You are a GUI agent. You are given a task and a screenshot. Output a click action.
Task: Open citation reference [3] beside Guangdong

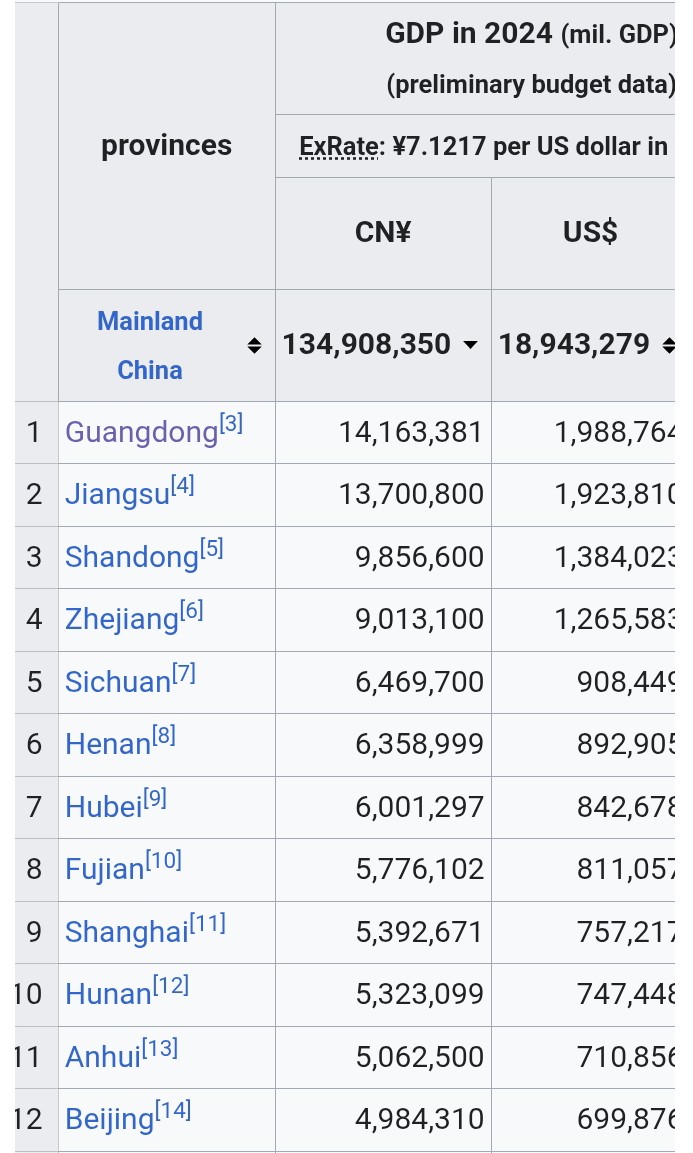point(231,424)
